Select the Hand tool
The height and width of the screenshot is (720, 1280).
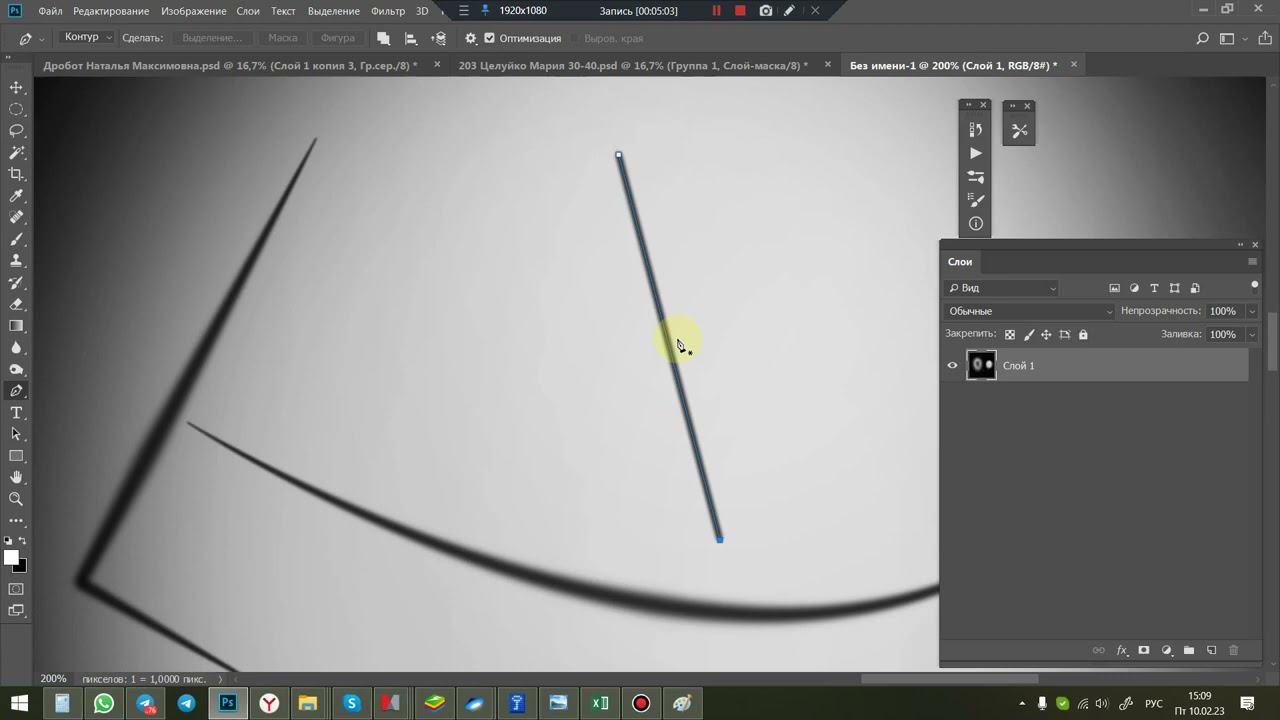(x=17, y=478)
